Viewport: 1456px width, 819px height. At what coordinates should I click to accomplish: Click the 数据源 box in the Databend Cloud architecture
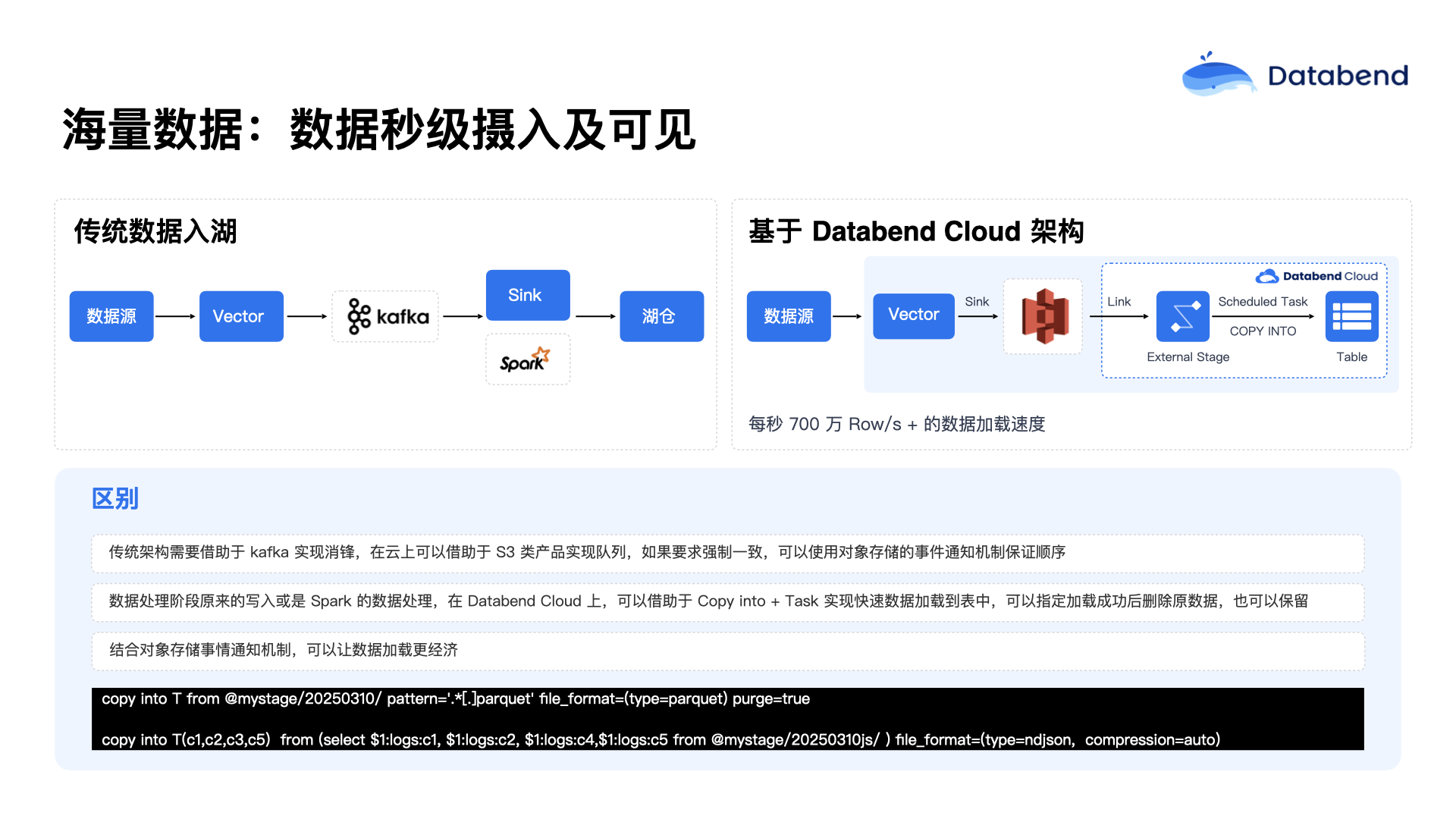click(x=789, y=316)
